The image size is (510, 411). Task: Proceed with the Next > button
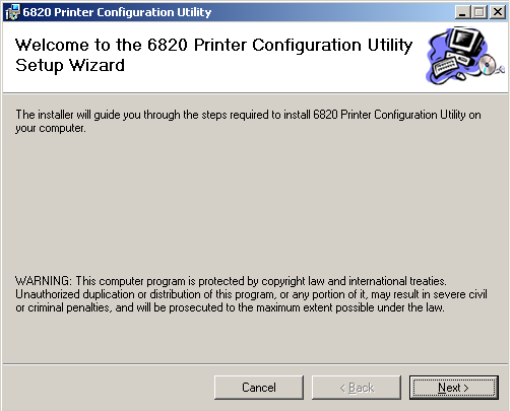point(454,388)
